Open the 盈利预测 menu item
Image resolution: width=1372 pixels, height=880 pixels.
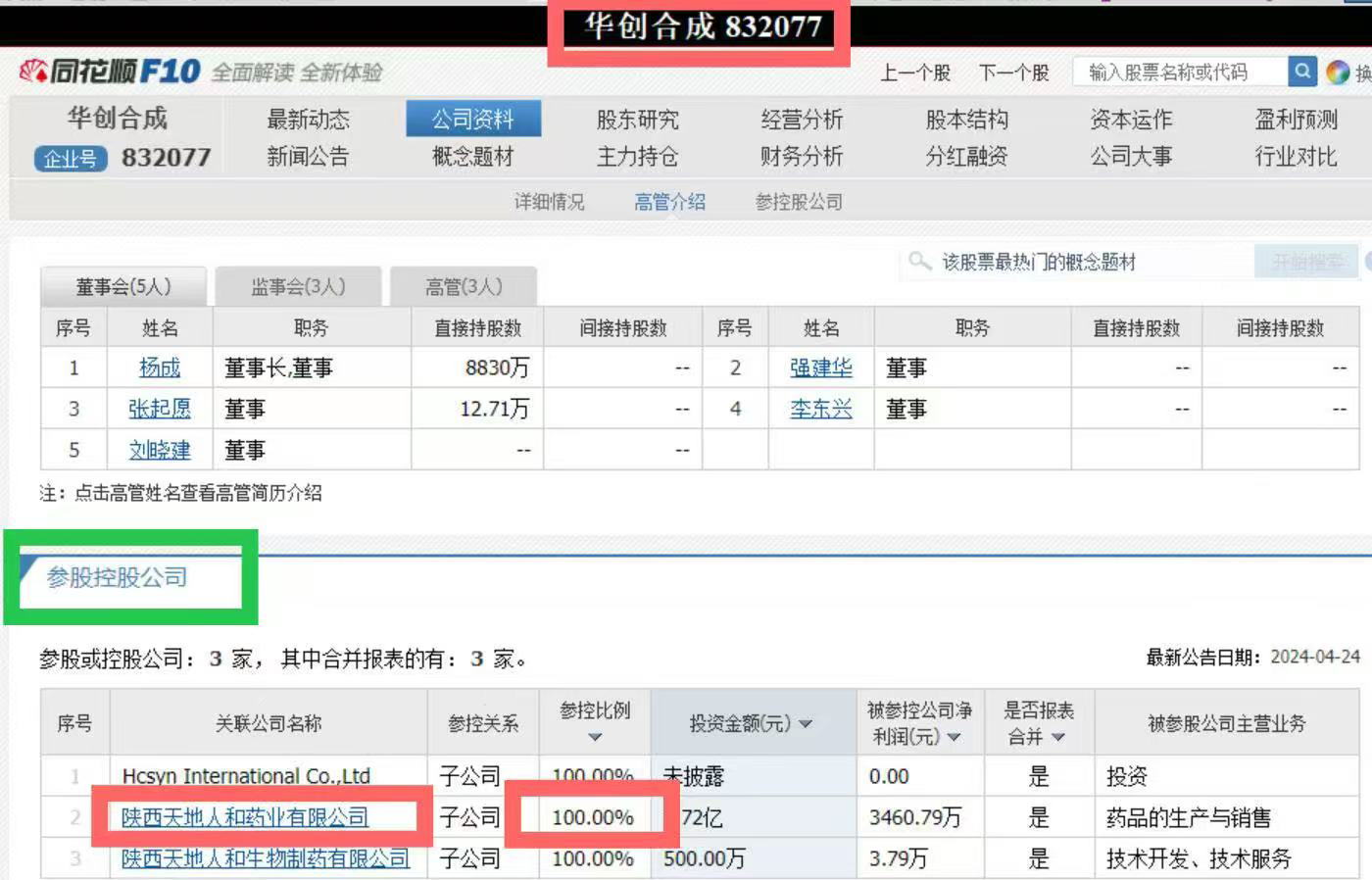[1296, 120]
